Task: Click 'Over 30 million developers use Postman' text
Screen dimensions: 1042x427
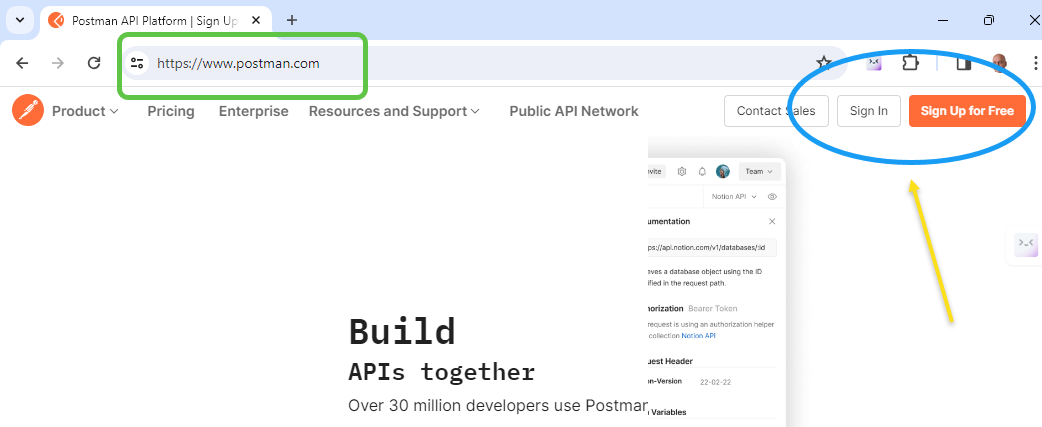Action: (498, 405)
